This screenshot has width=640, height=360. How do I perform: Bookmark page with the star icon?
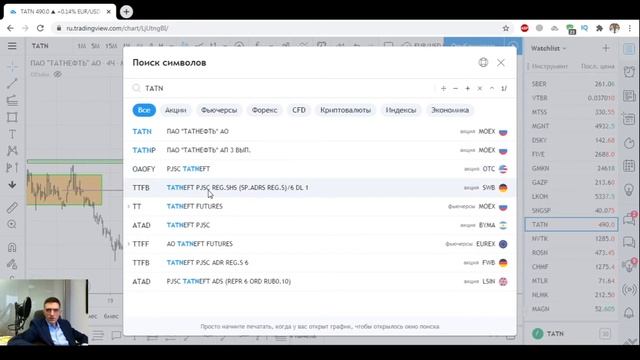click(506, 28)
